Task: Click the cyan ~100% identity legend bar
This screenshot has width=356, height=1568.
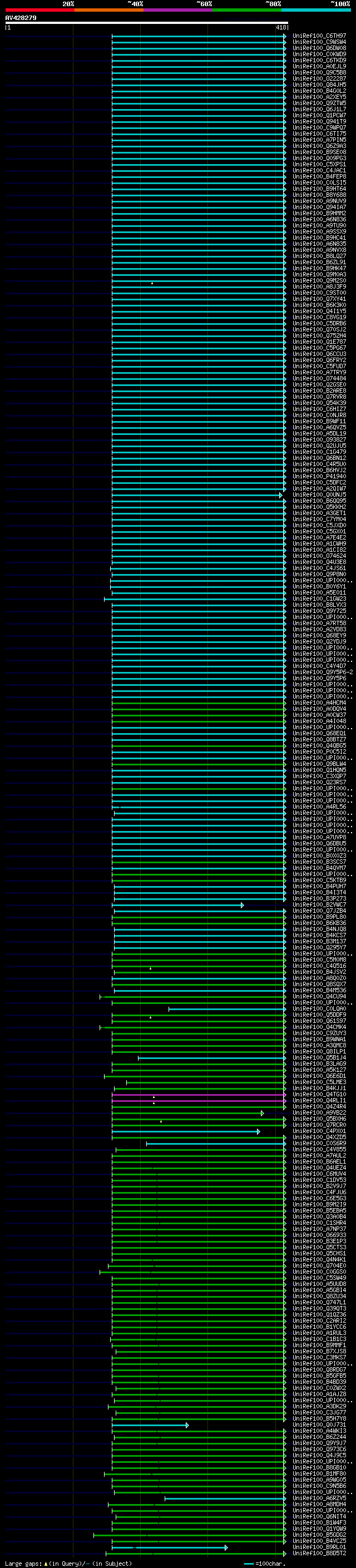Action: pyautogui.click(x=316, y=11)
